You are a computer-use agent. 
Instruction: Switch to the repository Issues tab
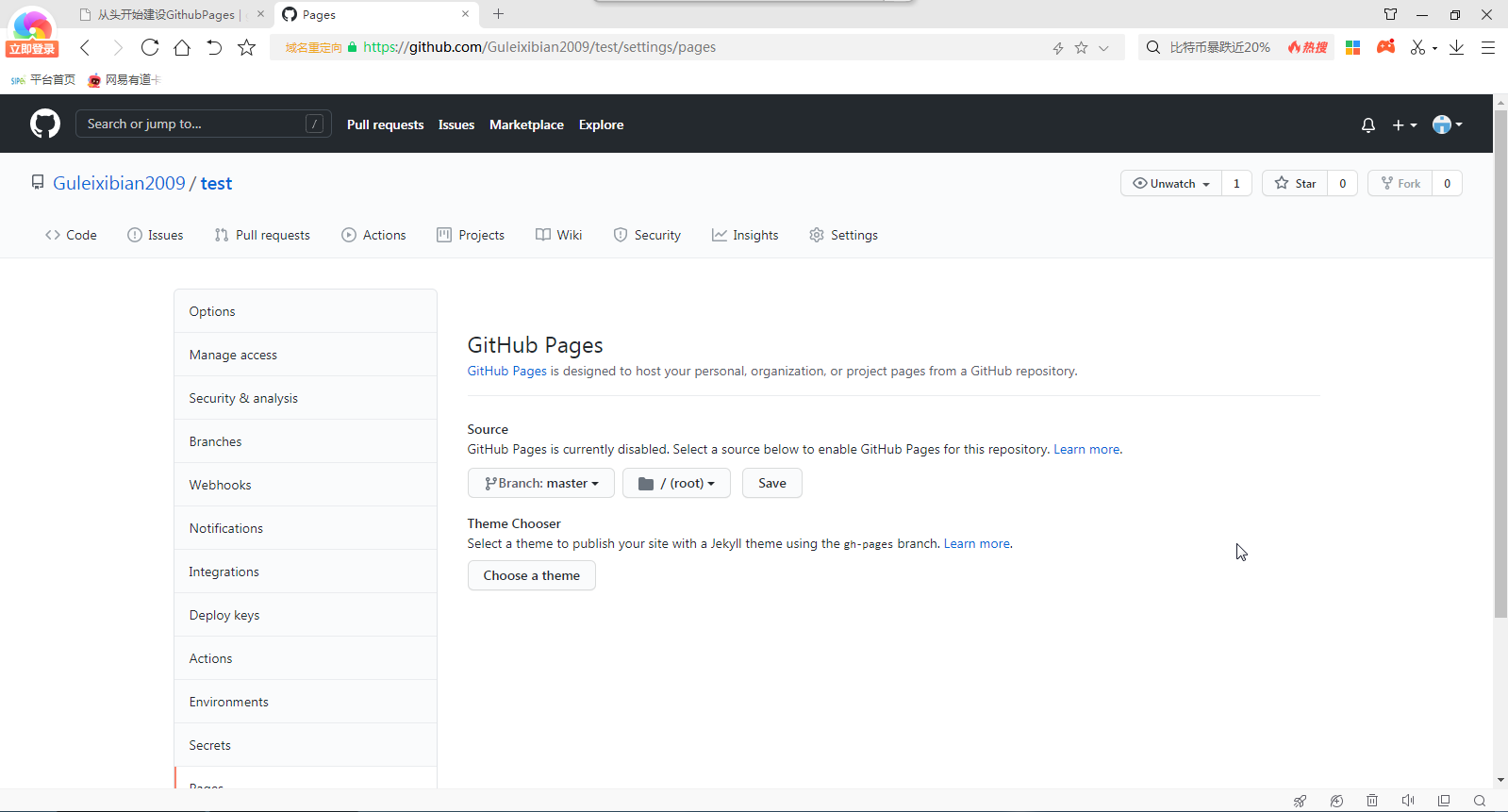click(x=156, y=235)
